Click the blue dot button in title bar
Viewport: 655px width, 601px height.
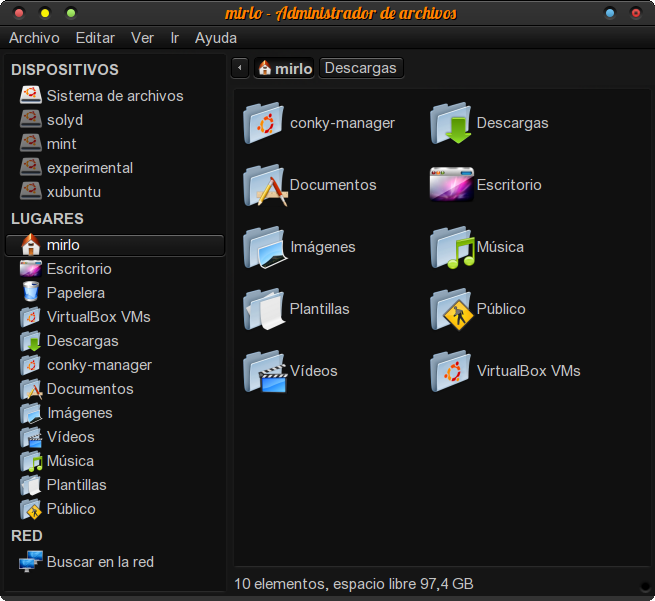click(610, 13)
